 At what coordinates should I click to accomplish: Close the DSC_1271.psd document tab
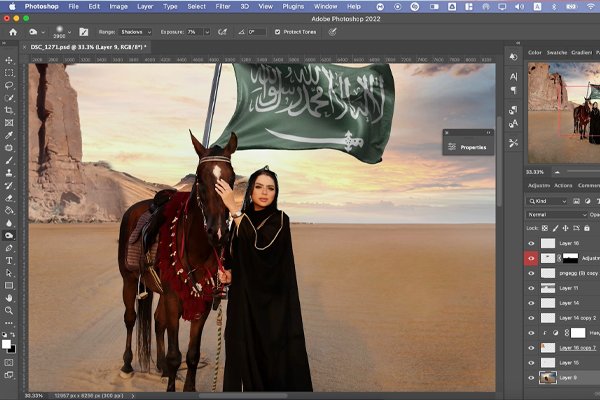click(25, 47)
